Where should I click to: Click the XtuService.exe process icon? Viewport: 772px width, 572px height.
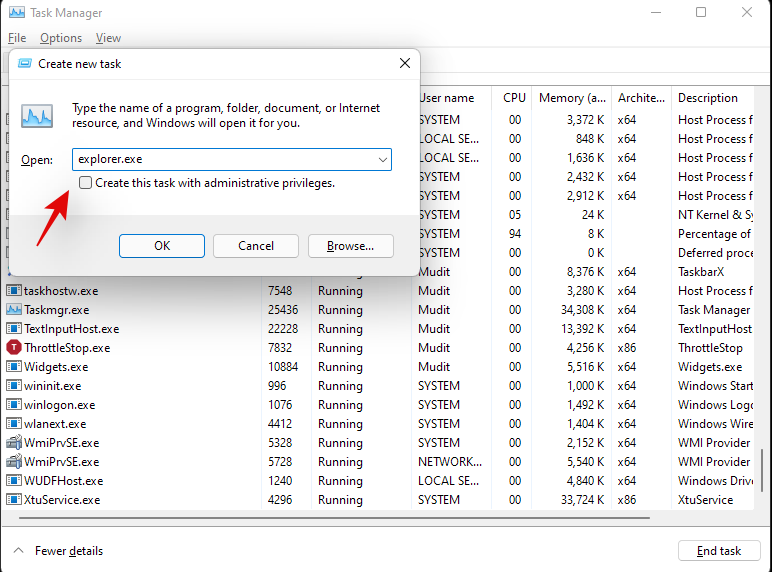point(14,500)
